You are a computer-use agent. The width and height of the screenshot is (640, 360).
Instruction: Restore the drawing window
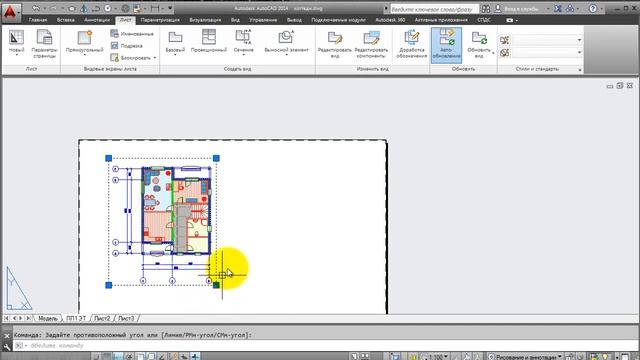point(620,86)
